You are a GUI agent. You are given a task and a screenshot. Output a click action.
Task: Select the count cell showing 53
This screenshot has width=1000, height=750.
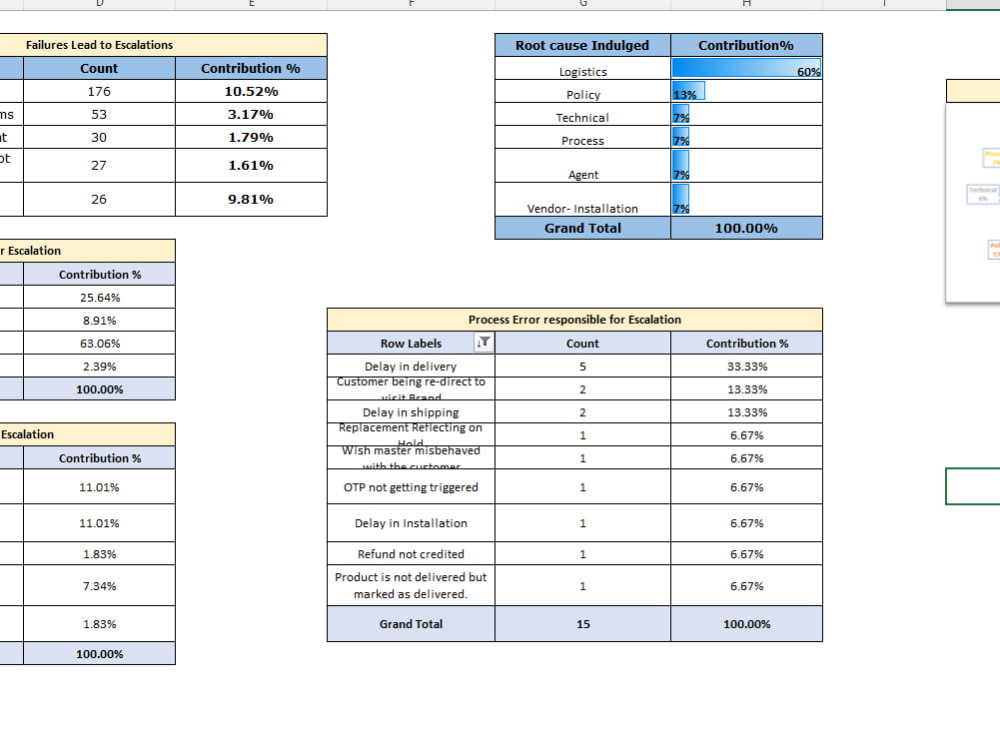coord(99,114)
